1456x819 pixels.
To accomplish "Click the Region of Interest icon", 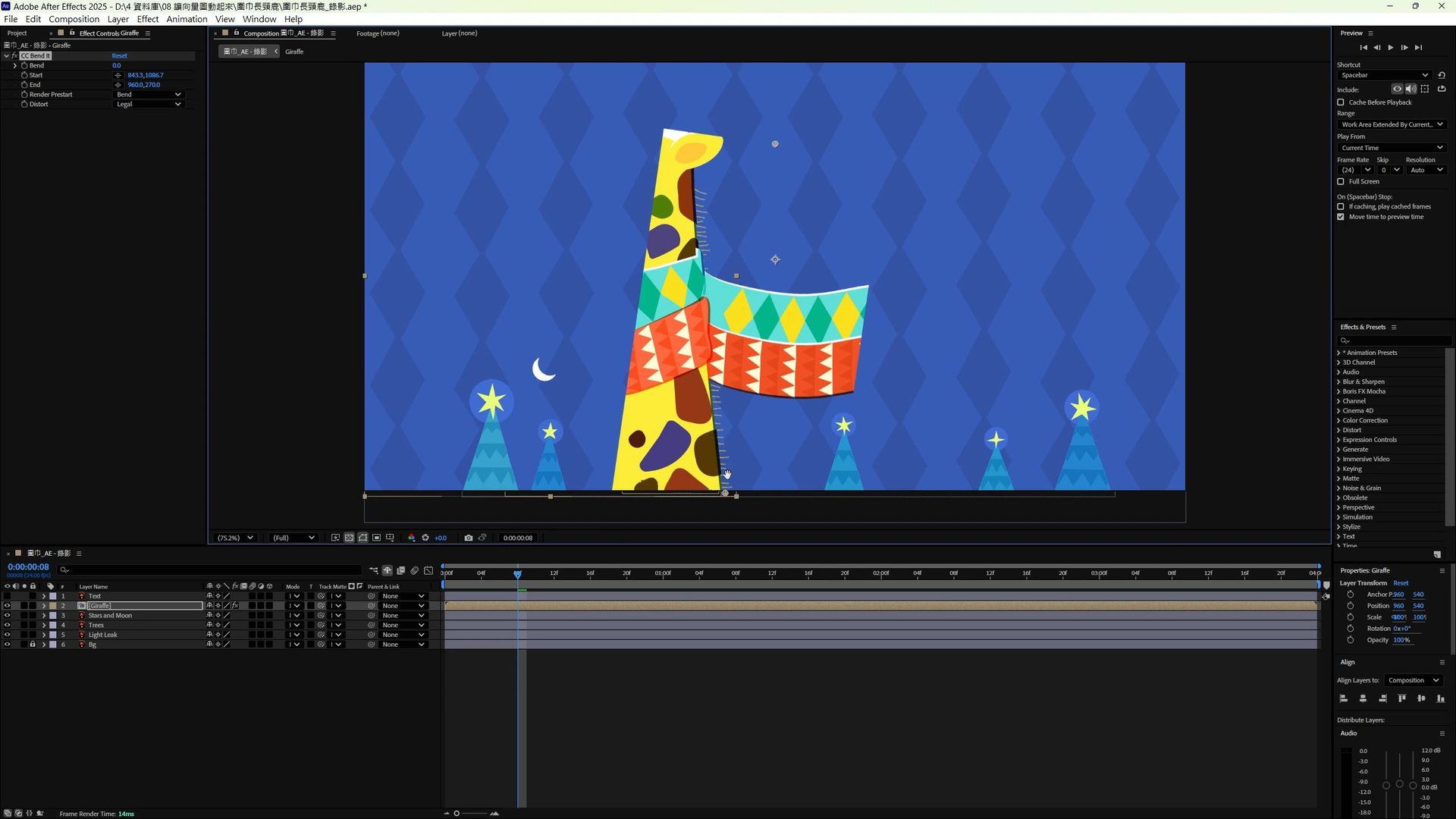I will pyautogui.click(x=376, y=538).
